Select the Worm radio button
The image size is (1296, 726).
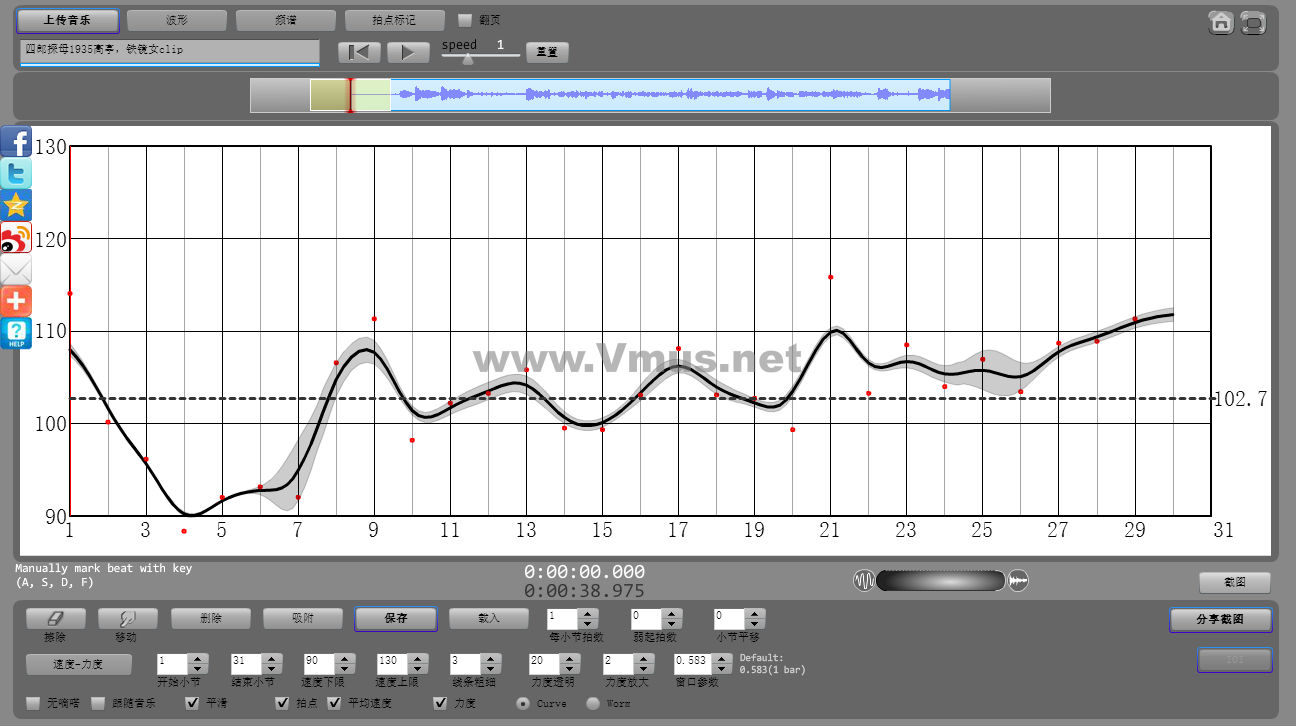(x=593, y=703)
